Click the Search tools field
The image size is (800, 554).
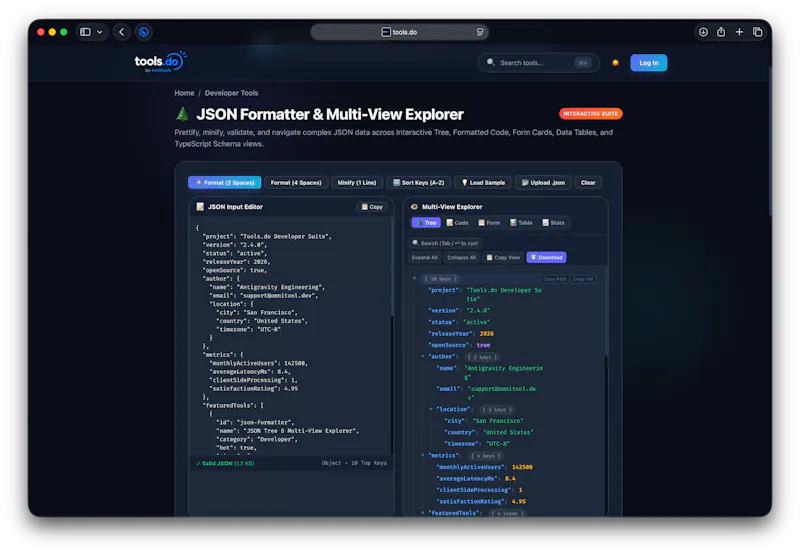click(x=538, y=63)
